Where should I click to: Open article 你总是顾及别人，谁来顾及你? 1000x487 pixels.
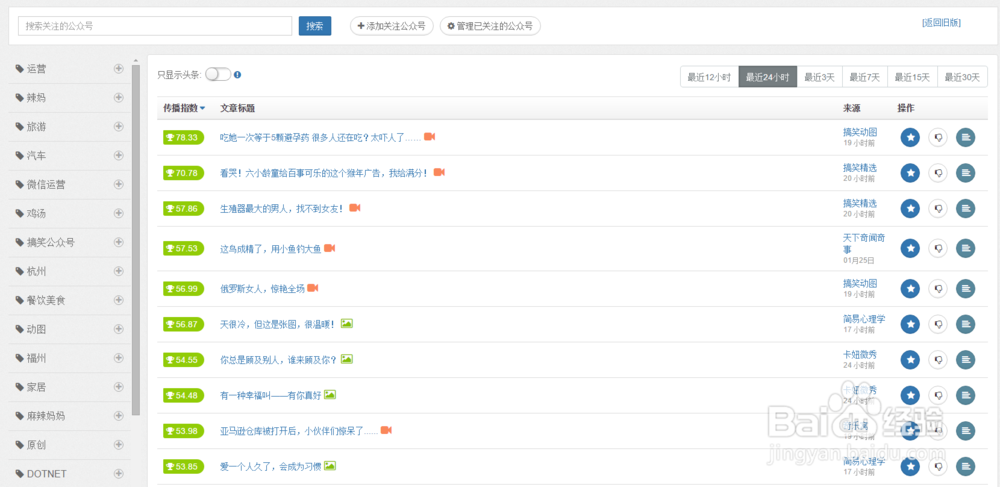[x=279, y=360]
